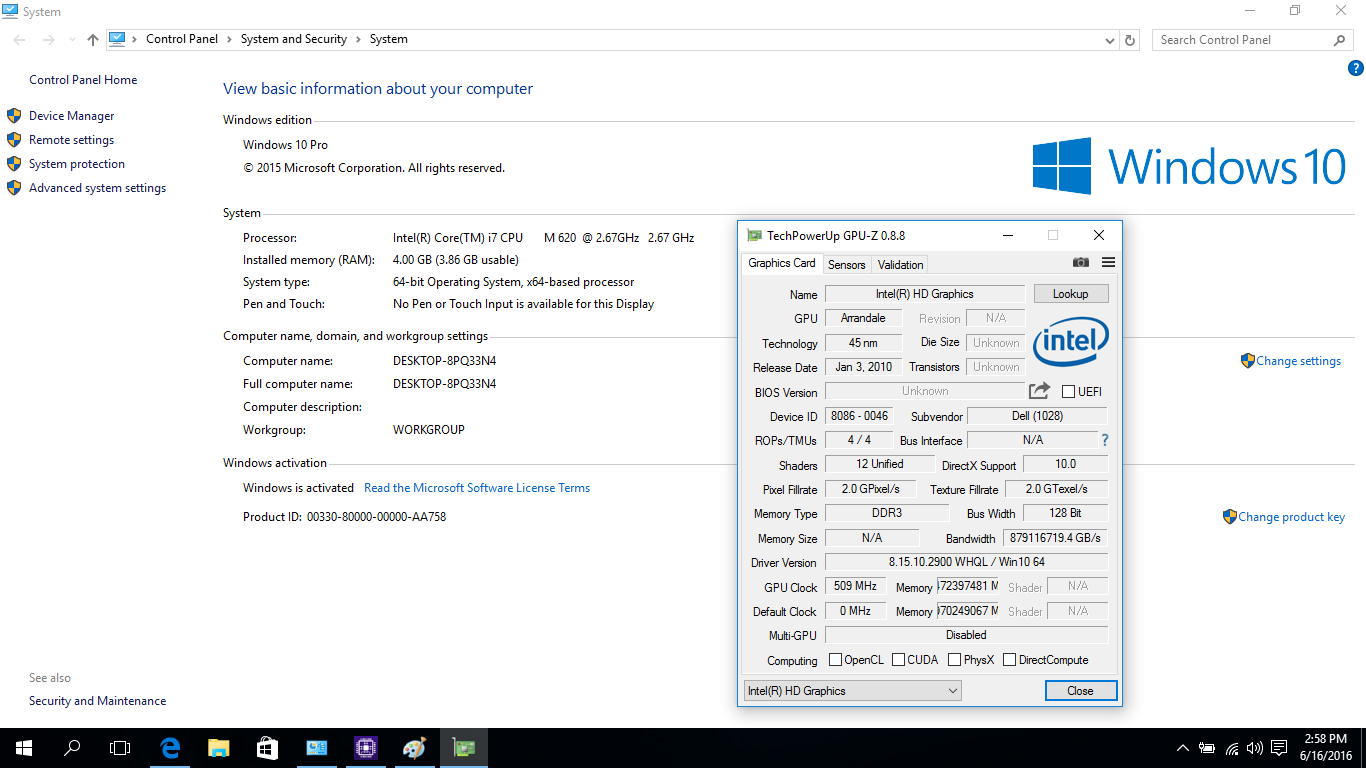Click the battery icon in the system tray

coord(1208,748)
